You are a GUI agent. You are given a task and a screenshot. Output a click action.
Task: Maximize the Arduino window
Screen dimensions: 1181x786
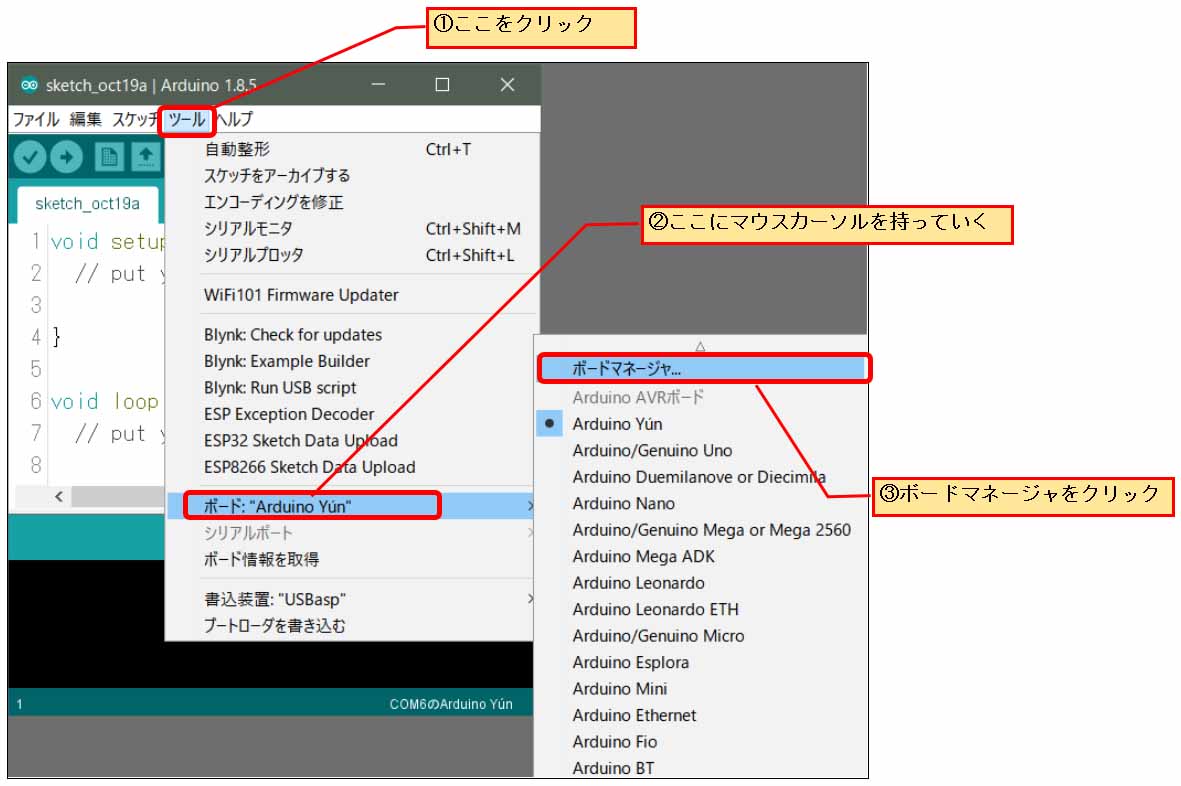(x=442, y=84)
